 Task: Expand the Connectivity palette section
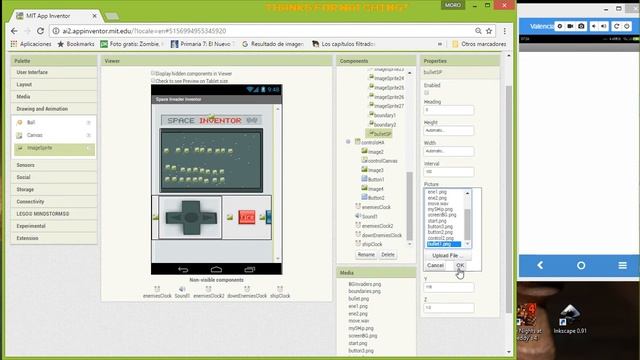click(x=54, y=202)
